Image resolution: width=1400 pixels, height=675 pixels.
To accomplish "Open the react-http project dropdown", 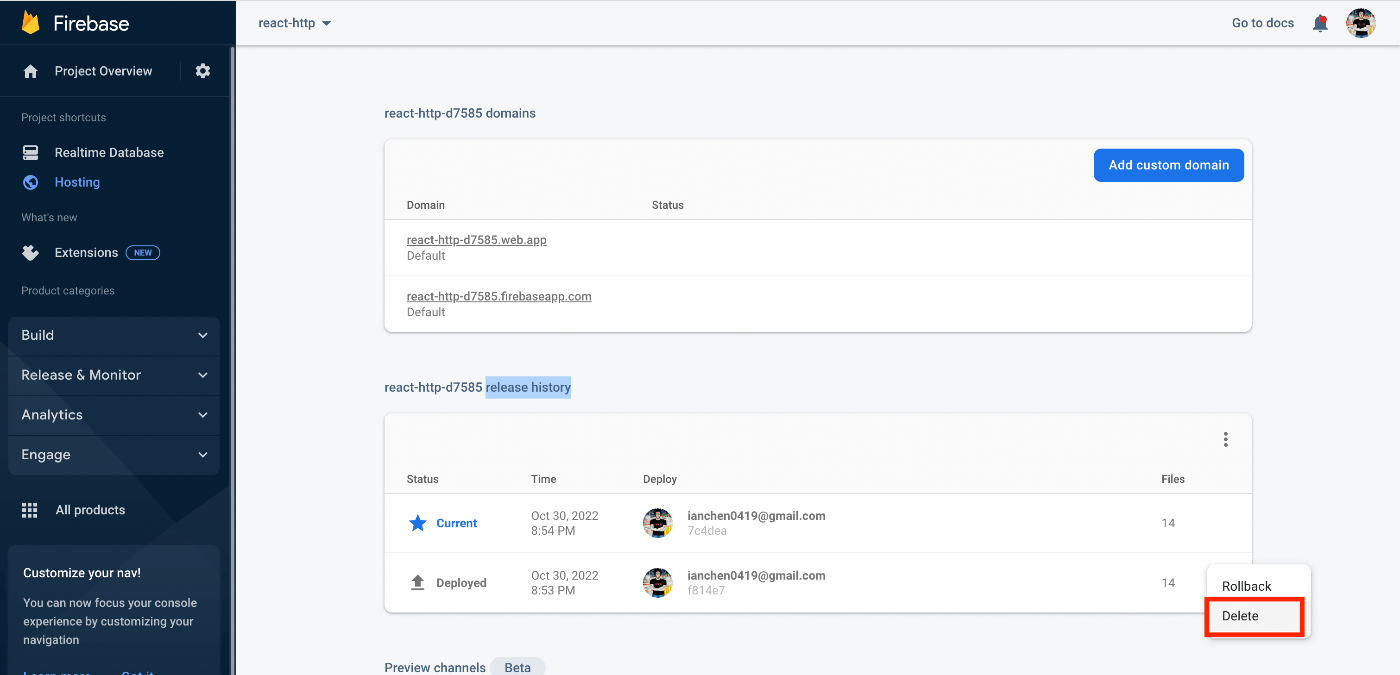I will [x=295, y=23].
